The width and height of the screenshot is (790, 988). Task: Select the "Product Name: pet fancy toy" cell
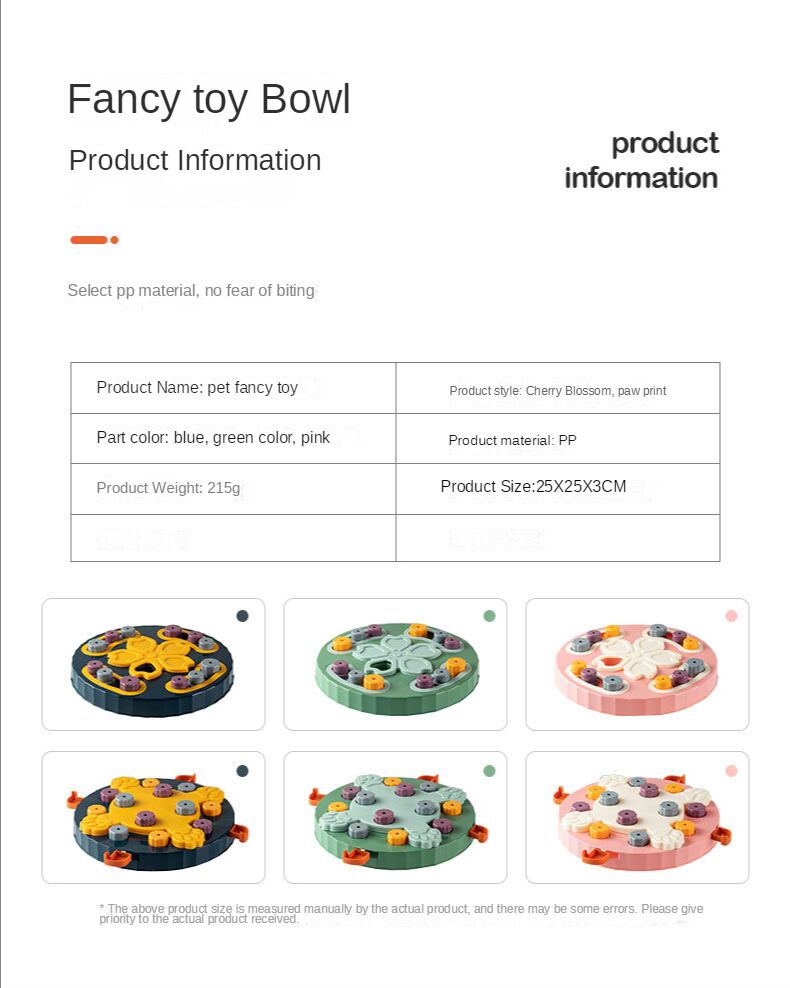point(197,387)
